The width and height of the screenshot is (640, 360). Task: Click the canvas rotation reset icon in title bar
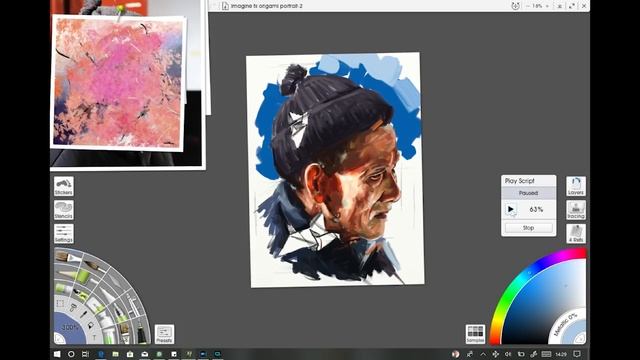point(516,6)
